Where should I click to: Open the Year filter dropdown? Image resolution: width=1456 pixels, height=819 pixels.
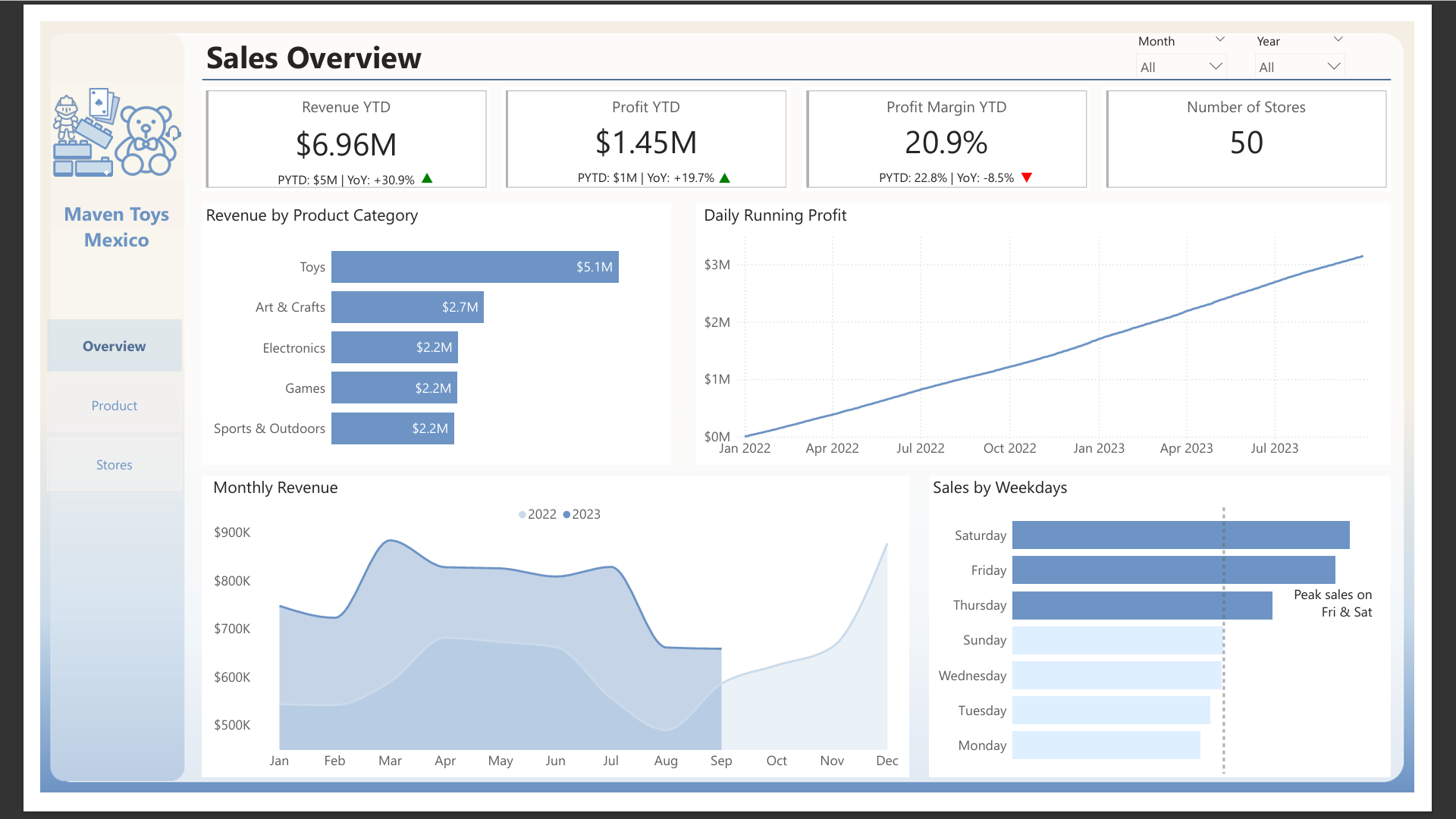click(1337, 39)
